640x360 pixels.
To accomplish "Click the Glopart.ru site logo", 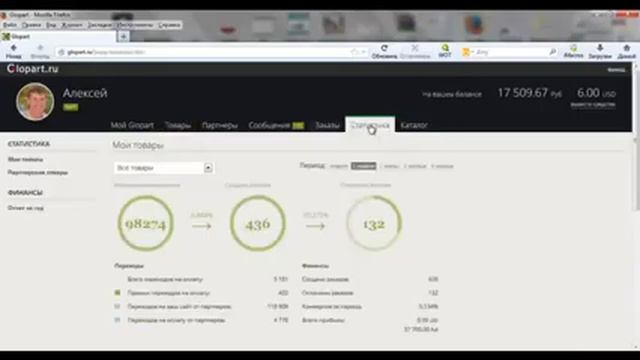I will coord(33,69).
